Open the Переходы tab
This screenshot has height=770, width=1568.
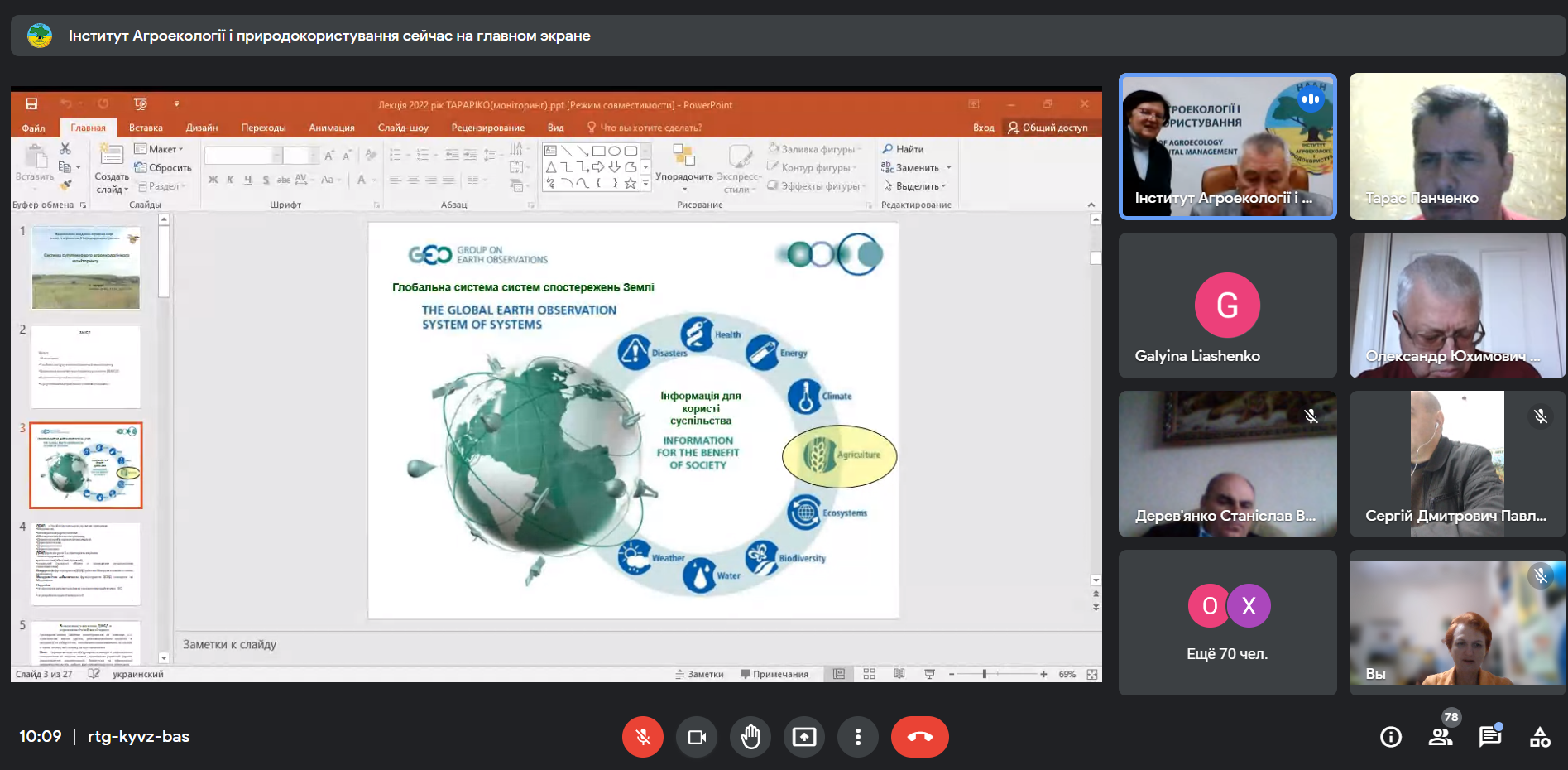(x=263, y=128)
